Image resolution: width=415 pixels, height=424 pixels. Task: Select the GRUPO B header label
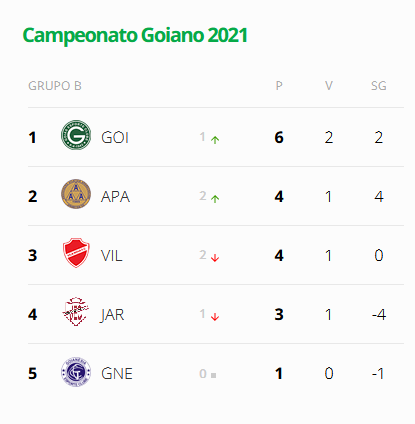coord(55,86)
